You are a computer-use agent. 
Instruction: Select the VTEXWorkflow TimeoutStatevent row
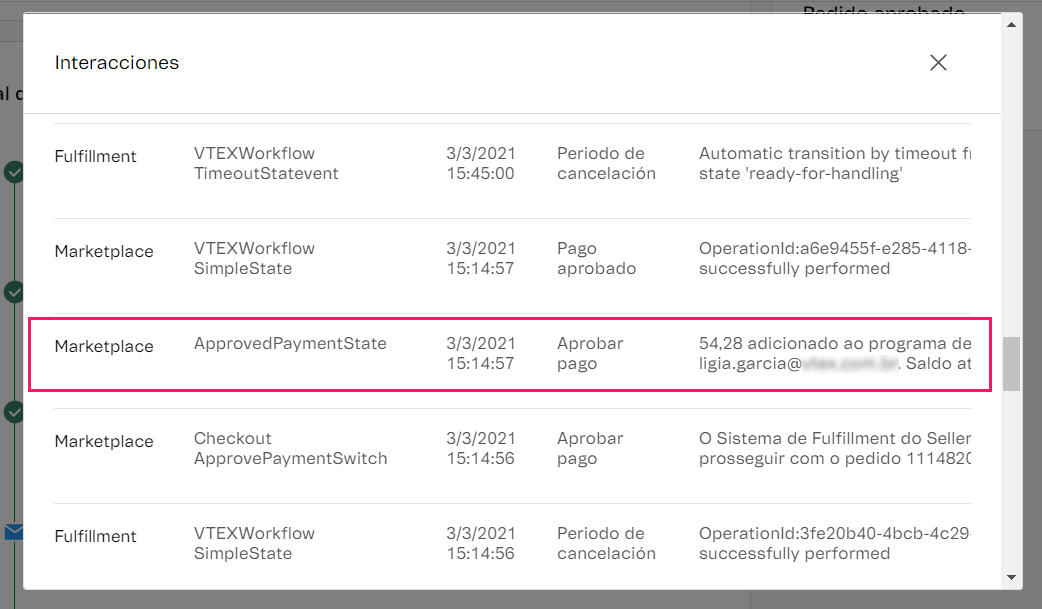coord(500,164)
